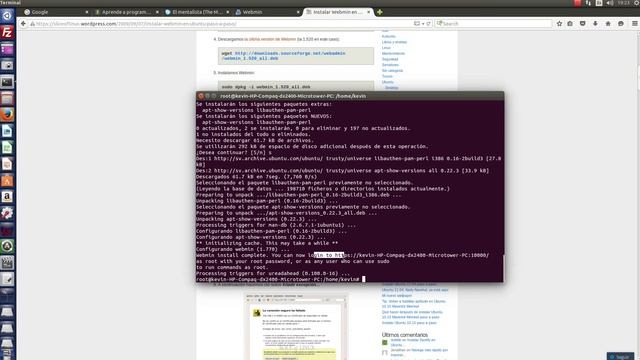Launch LibreOffice Calc from the dock

tap(7, 147)
